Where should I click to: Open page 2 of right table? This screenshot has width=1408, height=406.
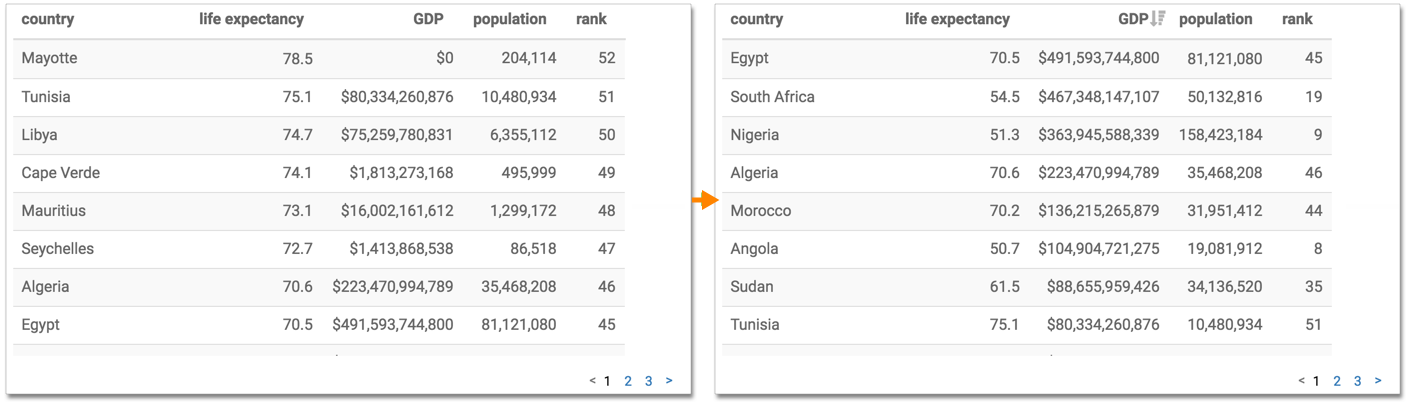tap(1337, 381)
